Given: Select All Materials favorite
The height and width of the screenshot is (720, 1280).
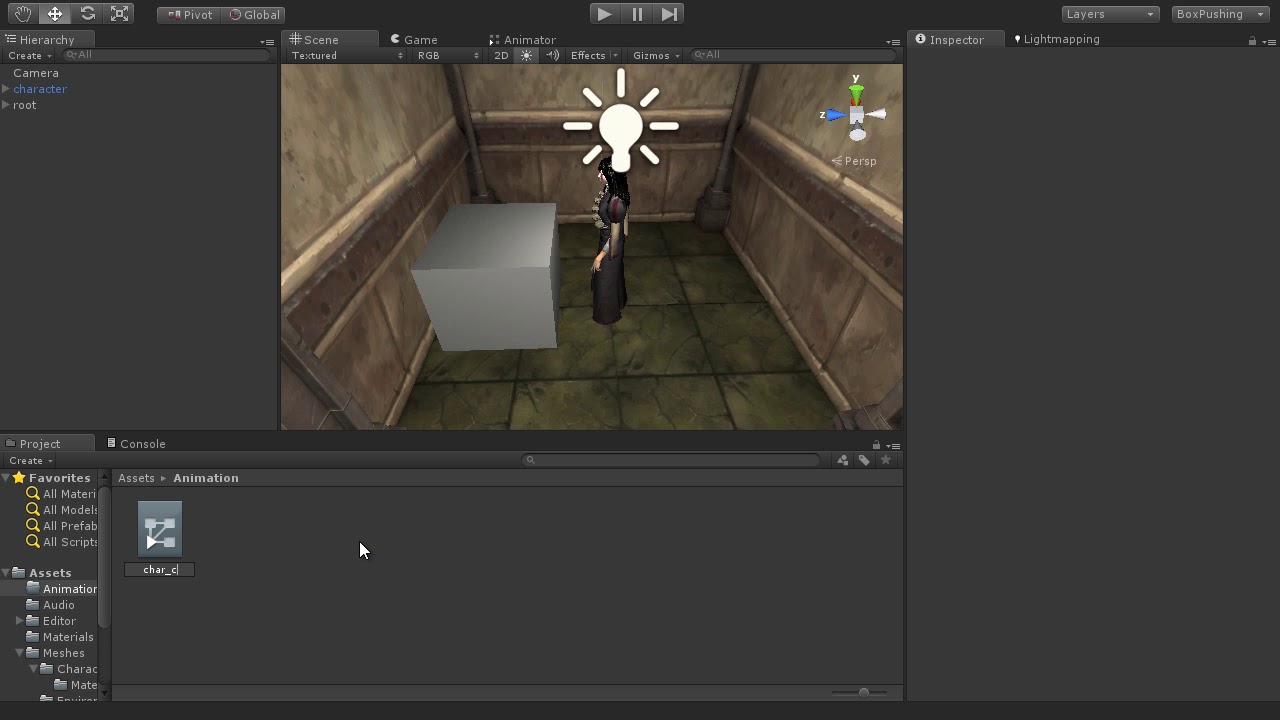Looking at the screenshot, I should [62, 494].
